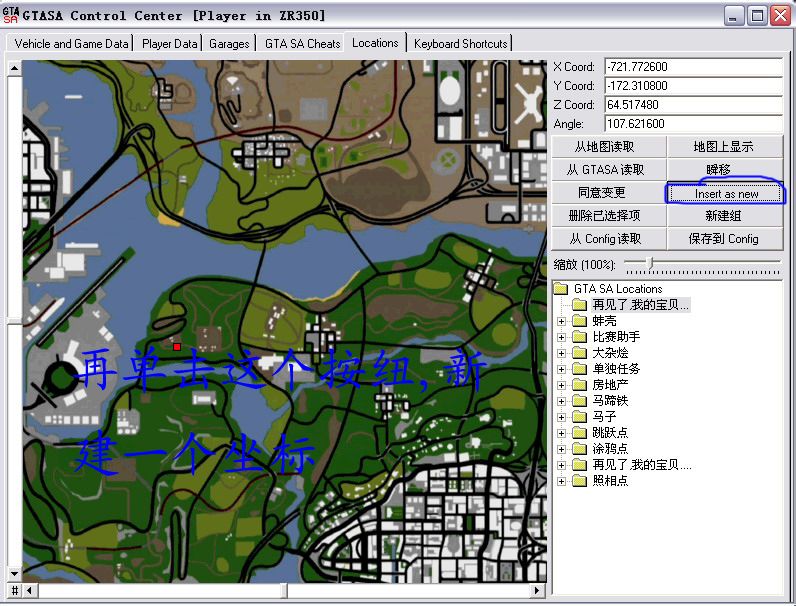Click the Y Coord input field
Screen dimensions: 796x606
point(693,85)
